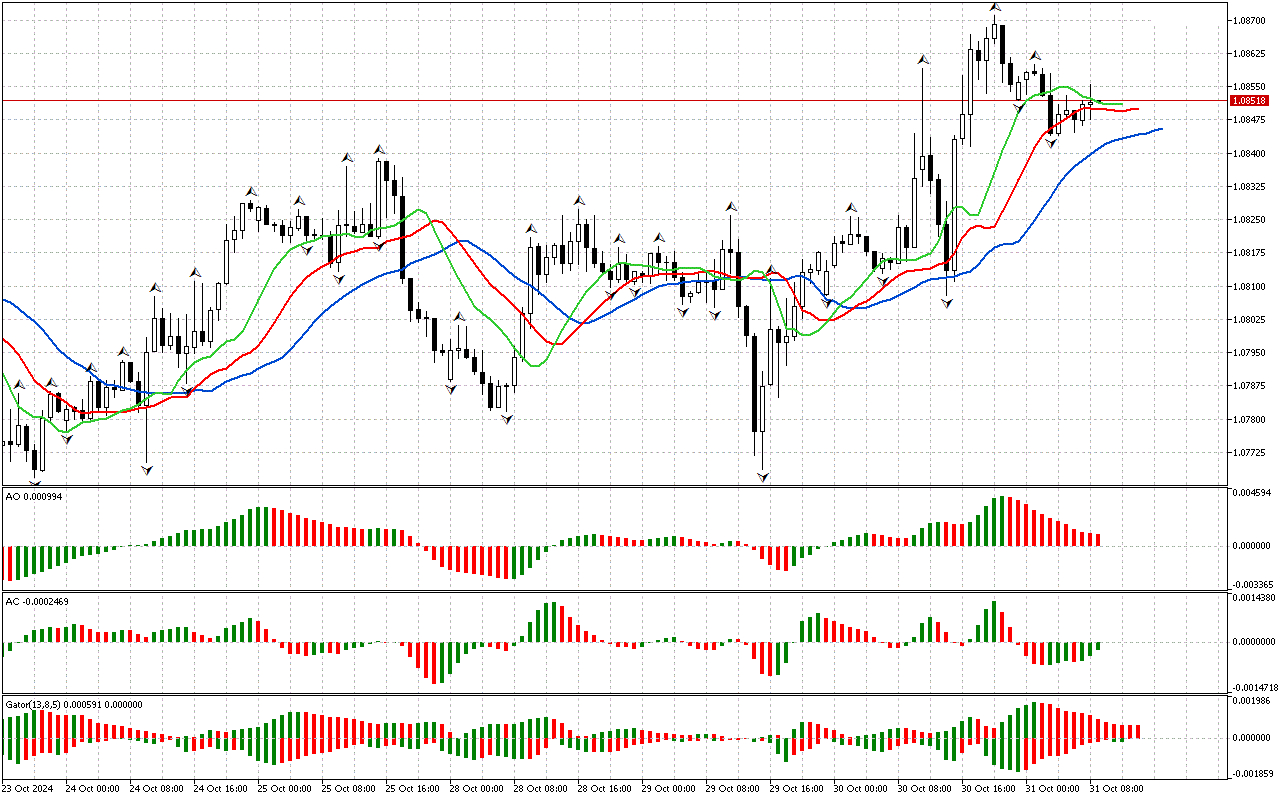Click the 31 Oct 00:00 time label
Image resolution: width=1280 pixels, height=800 pixels.
pos(1052,789)
